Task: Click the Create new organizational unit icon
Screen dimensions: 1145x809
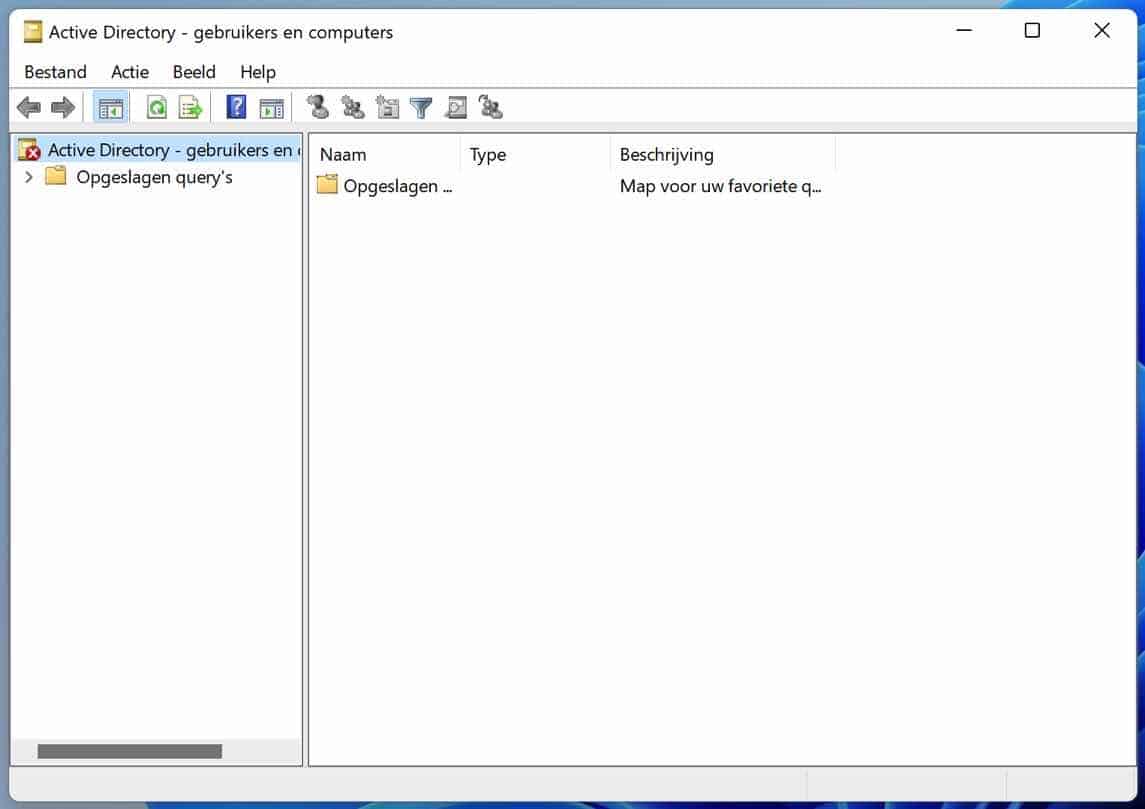Action: pos(387,107)
